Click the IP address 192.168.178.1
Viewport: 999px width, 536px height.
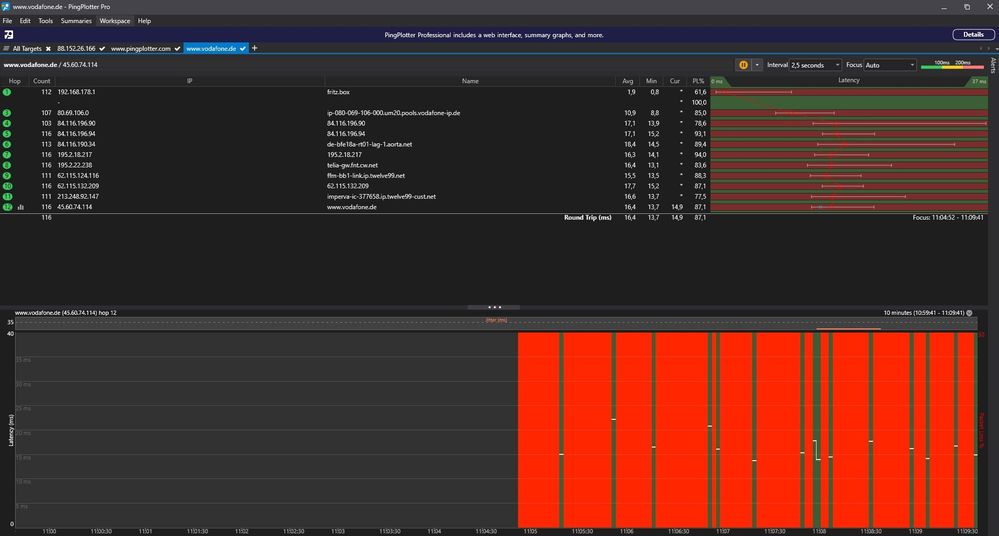pyautogui.click(x=76, y=92)
